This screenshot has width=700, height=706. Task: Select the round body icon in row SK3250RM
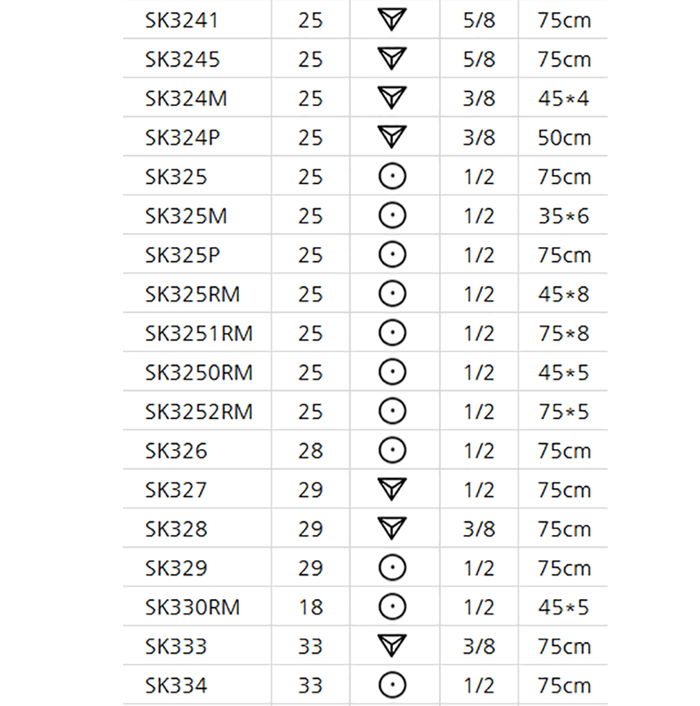[393, 372]
